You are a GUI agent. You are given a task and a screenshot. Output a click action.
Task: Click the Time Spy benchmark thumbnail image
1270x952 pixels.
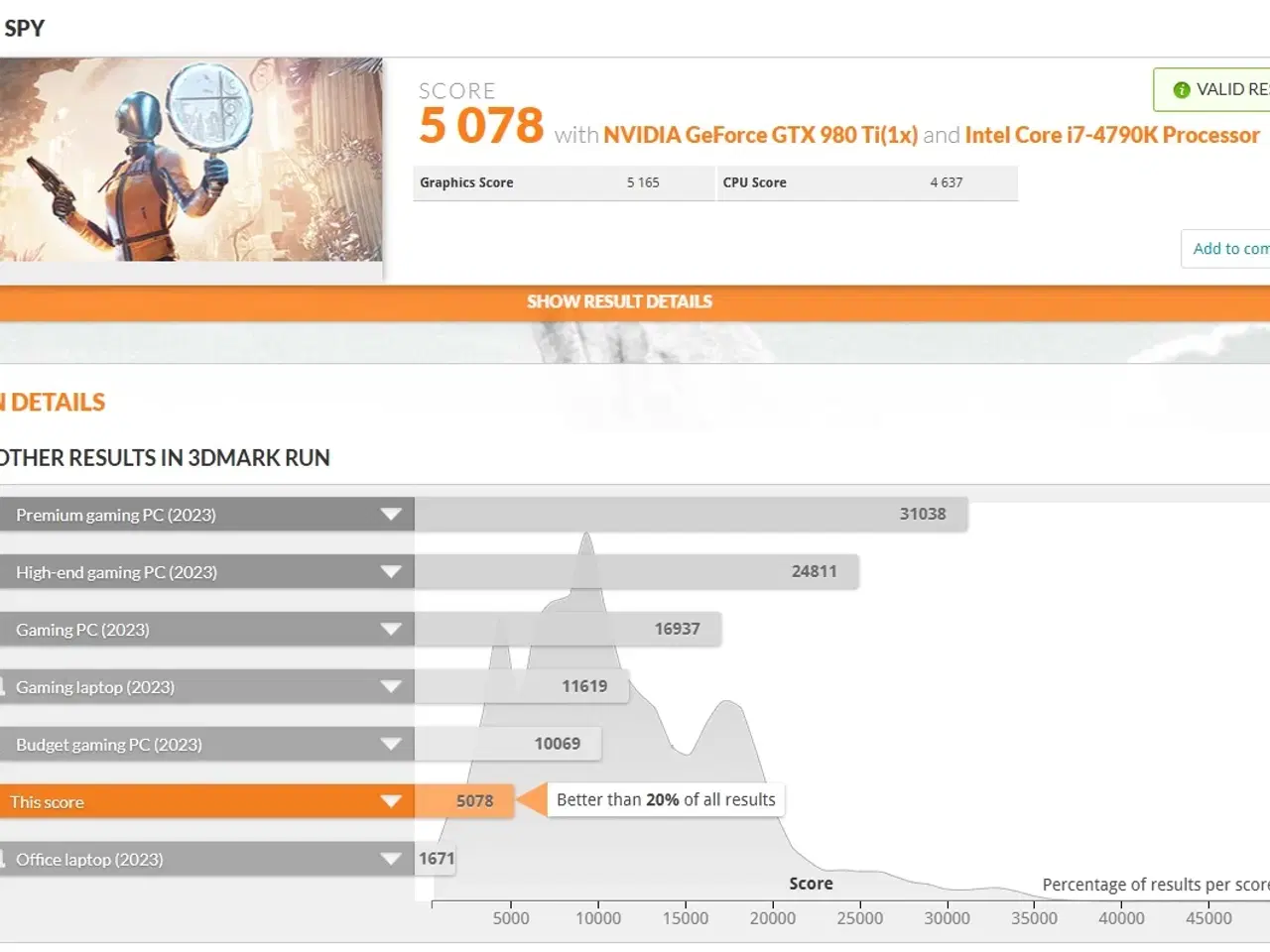click(190, 160)
